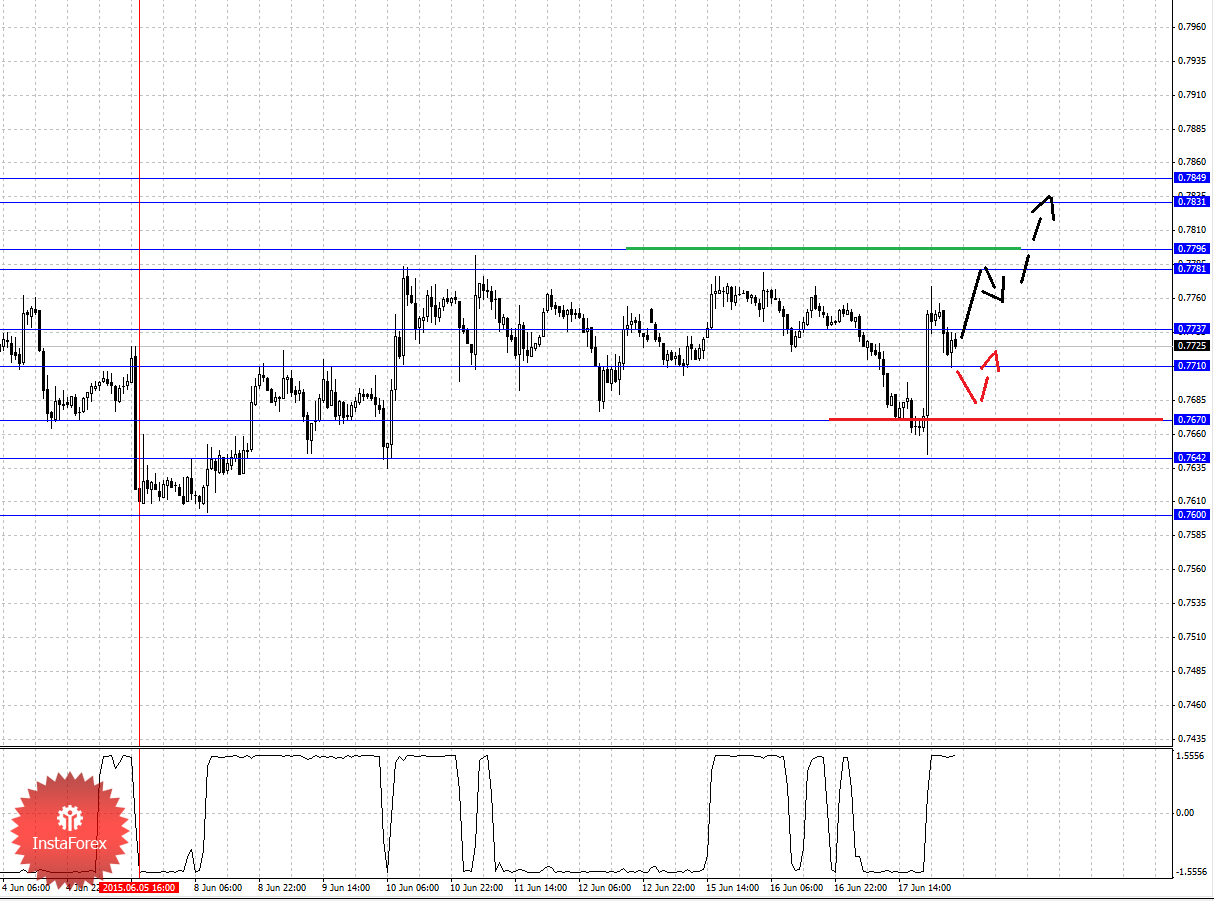The image size is (1214, 901).
Task: Click the 0.7710 blue price level label
Action: [x=1192, y=366]
